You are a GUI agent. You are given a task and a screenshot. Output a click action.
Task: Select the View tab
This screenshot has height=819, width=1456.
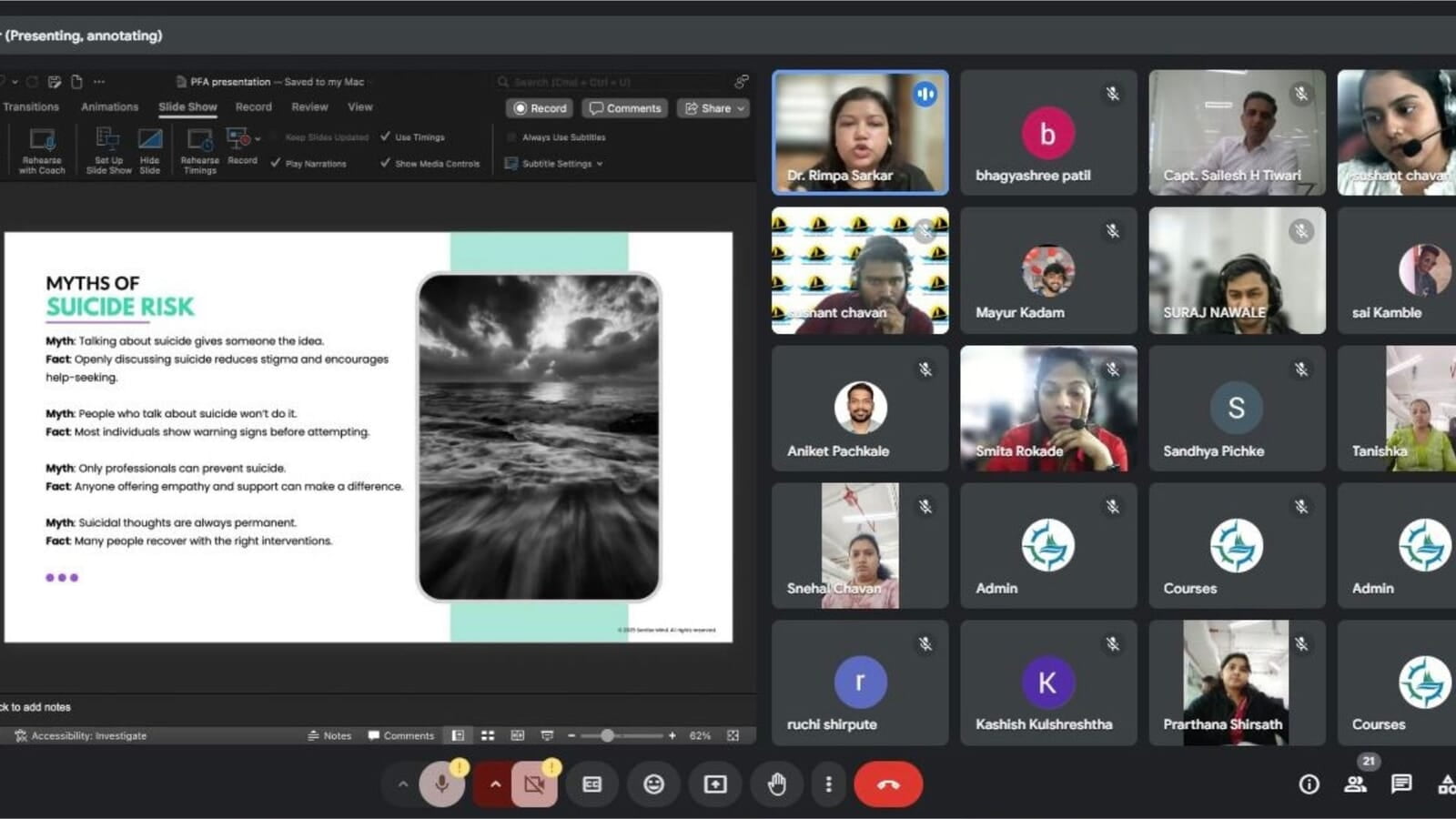point(360,106)
